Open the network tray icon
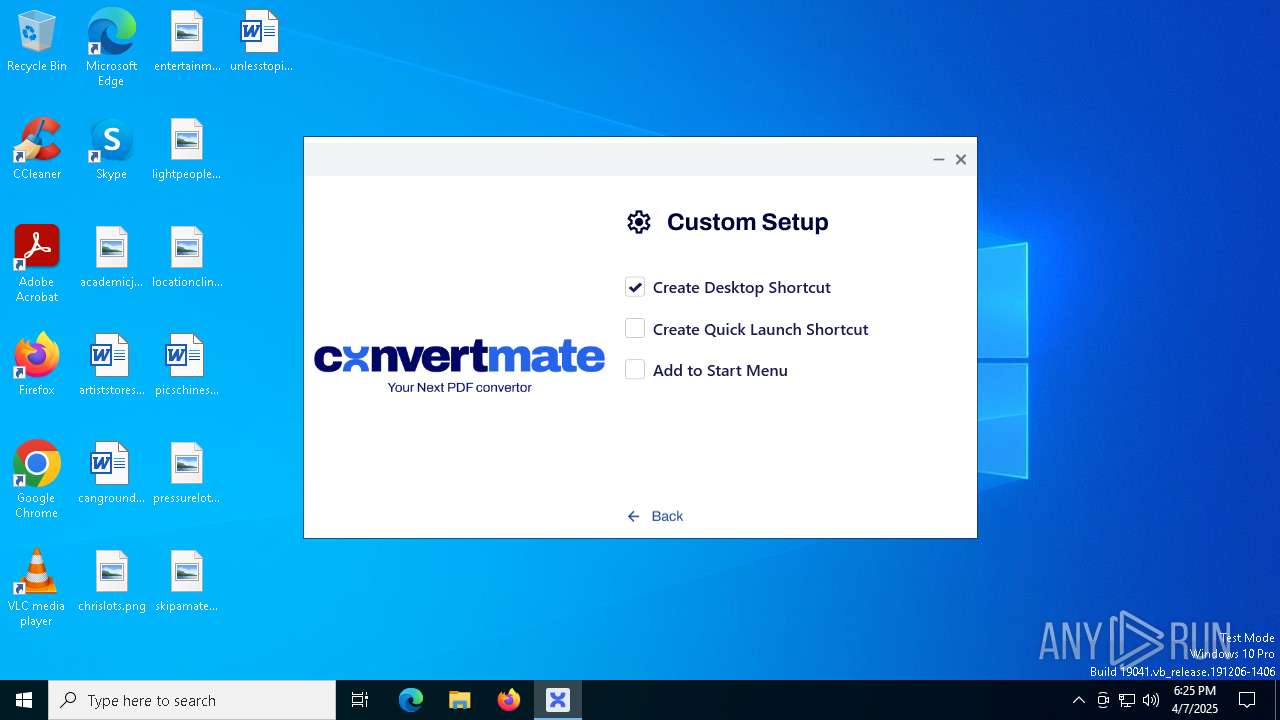Image resolution: width=1280 pixels, height=720 pixels. point(1127,700)
